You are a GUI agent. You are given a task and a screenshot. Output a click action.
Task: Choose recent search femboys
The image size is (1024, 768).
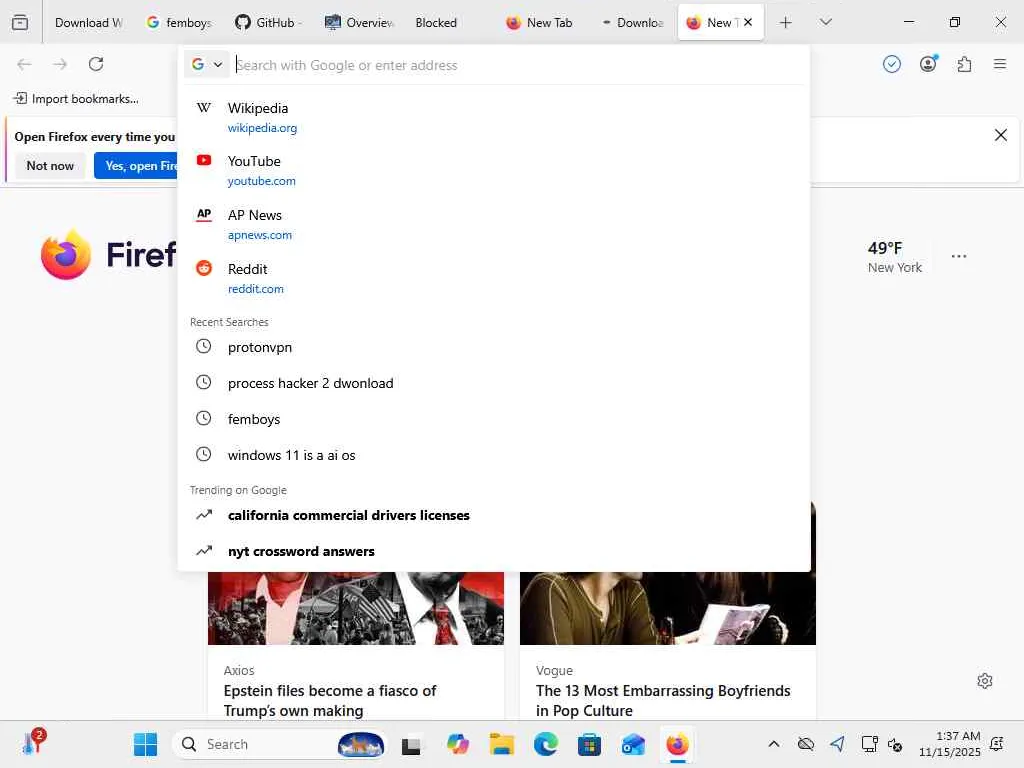point(494,419)
